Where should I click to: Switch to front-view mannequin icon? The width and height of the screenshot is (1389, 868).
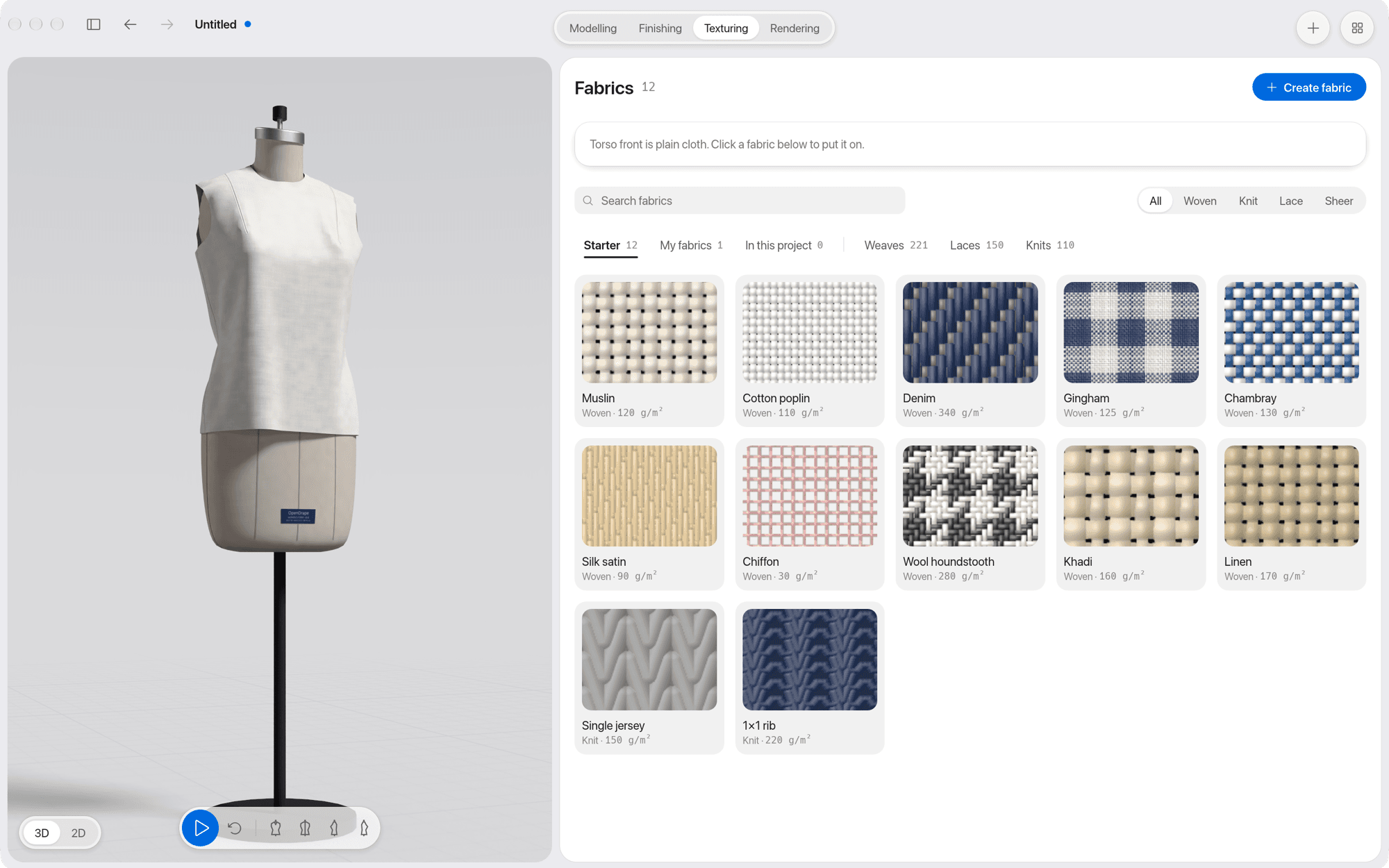276,828
